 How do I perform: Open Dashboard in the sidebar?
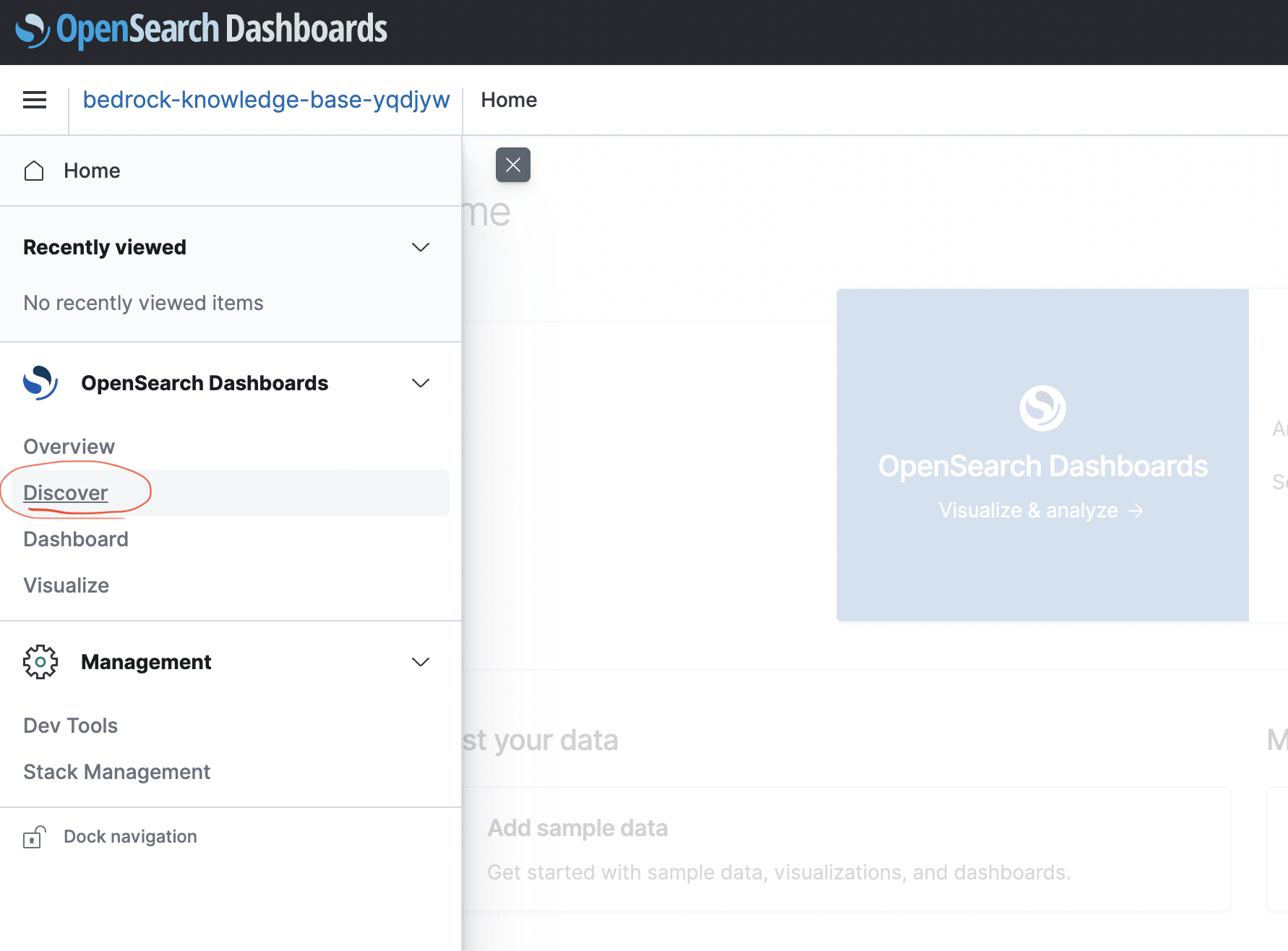click(x=76, y=539)
